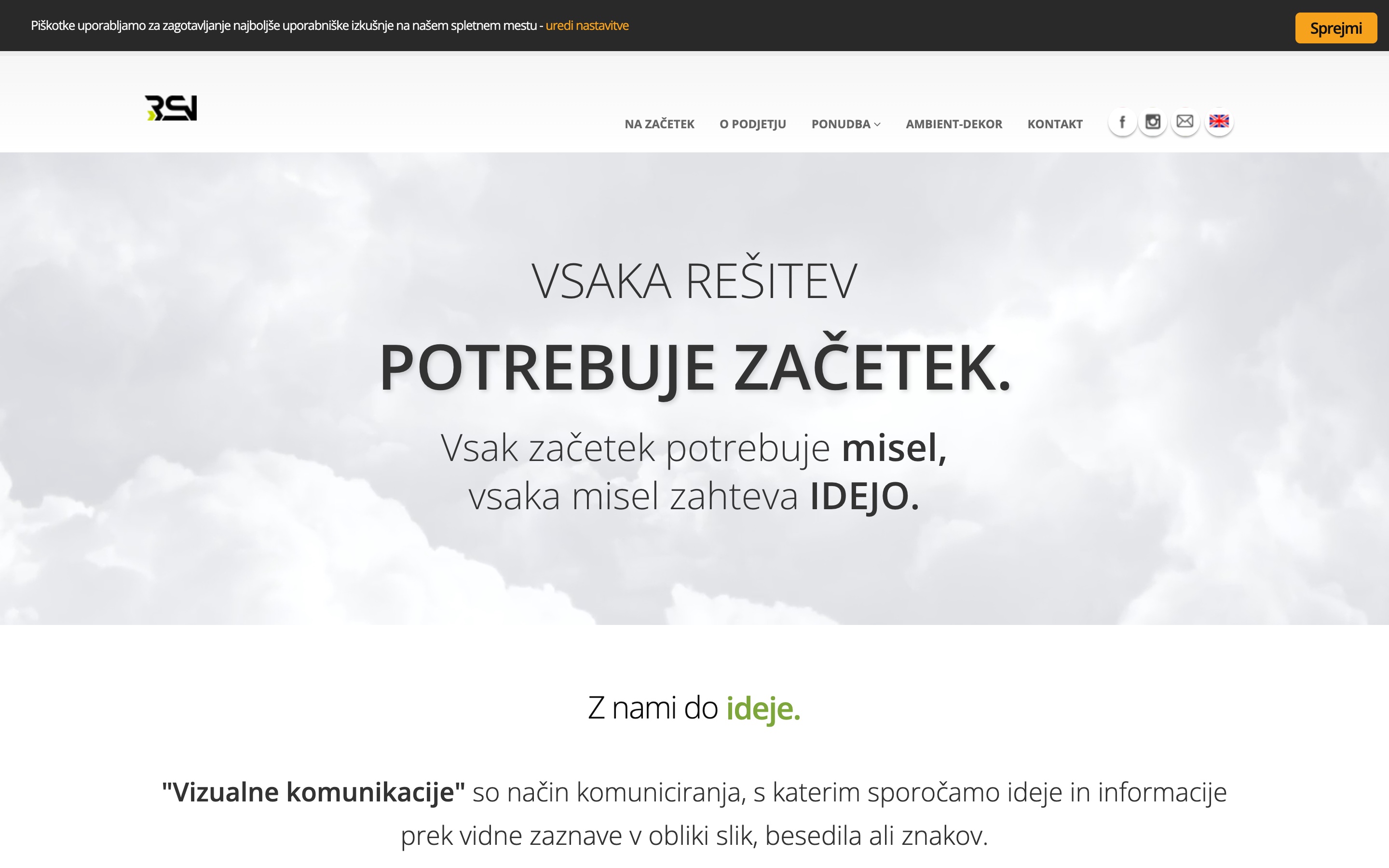The height and width of the screenshot is (868, 1389).
Task: Expand the Ponudba dropdown menu
Action: (845, 124)
